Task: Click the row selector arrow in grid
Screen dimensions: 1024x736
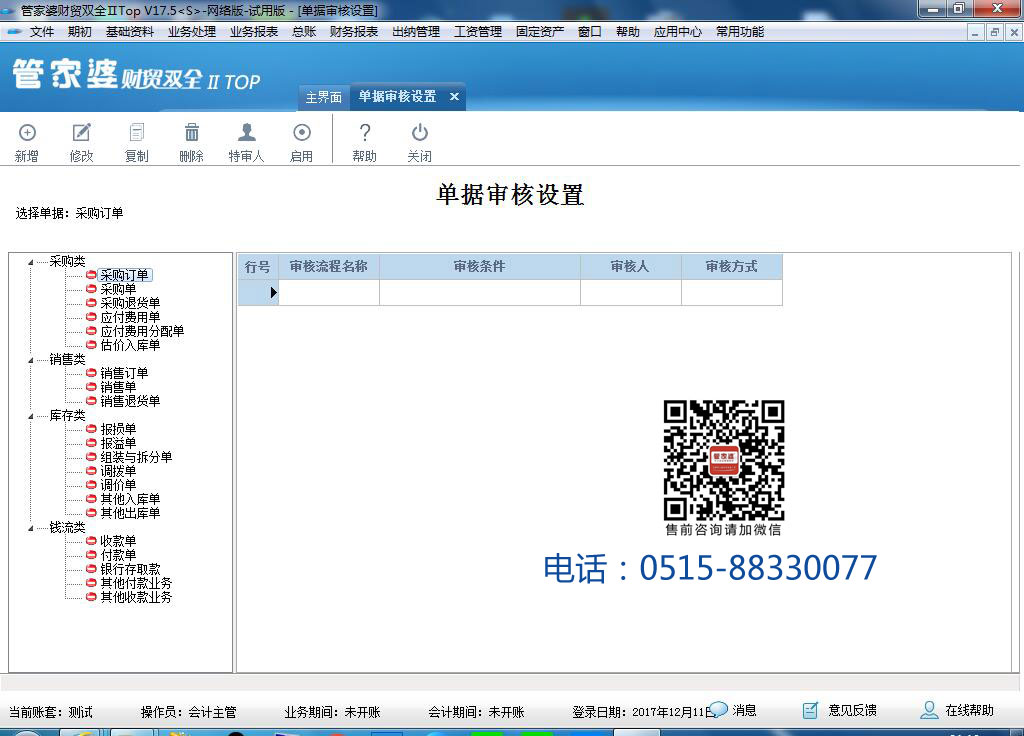Action: (274, 293)
